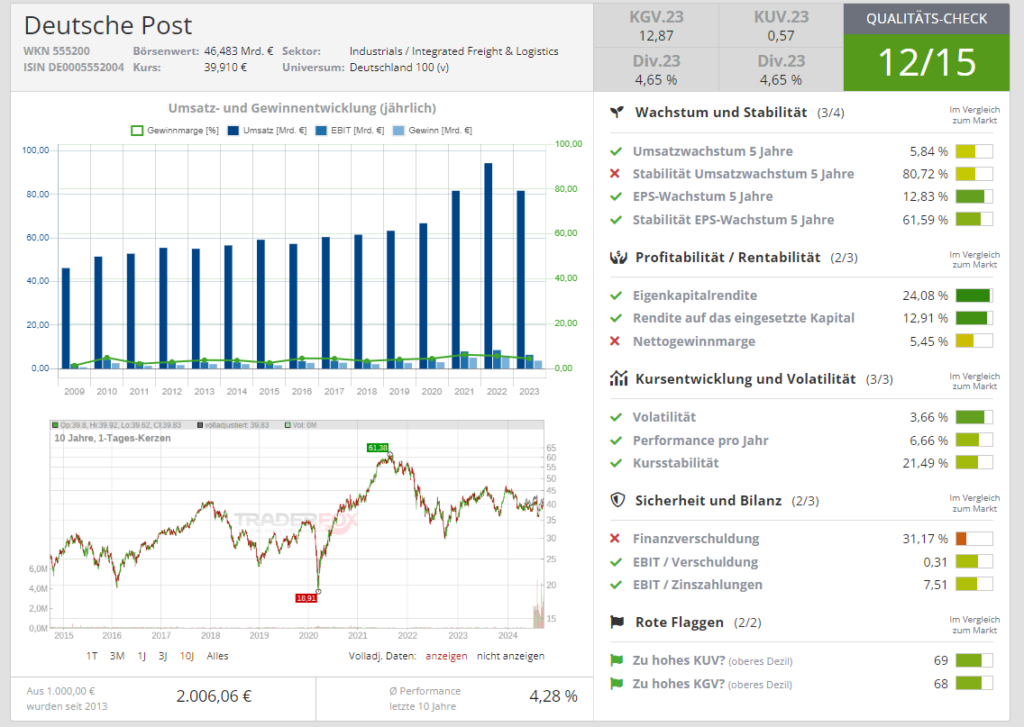Viewport: 1024px width, 727px height.
Task: Click 'nicht anzeigen' for adjusted data
Action: click(x=510, y=656)
